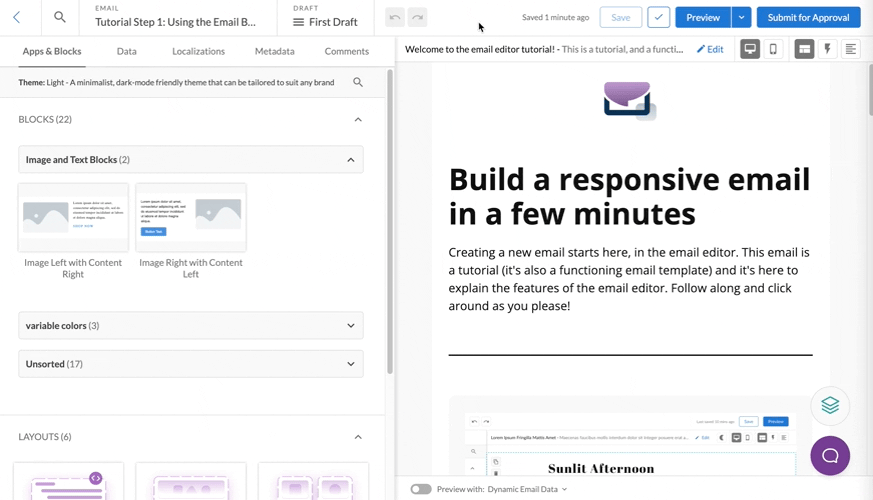Open the Metadata tab

click(x=274, y=51)
